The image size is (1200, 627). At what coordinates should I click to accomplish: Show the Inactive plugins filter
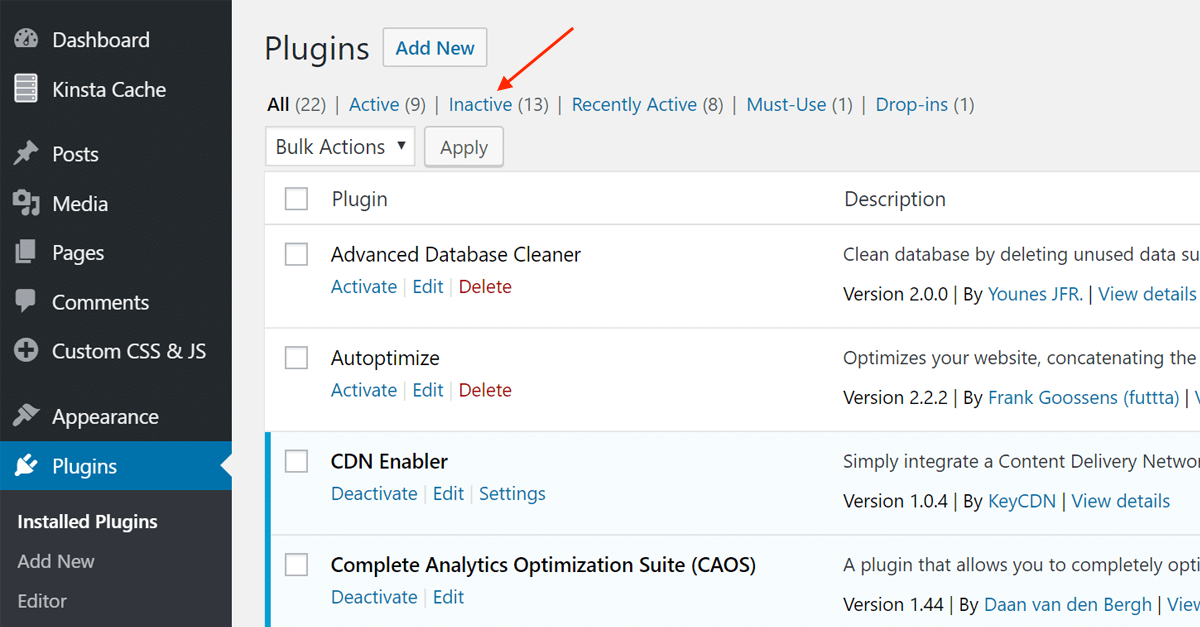(480, 104)
